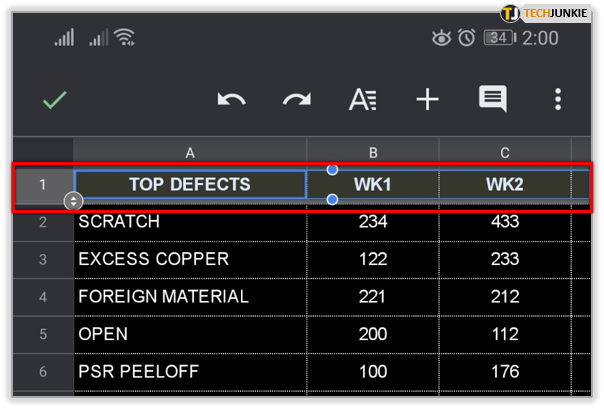Select column C header
The height and width of the screenshot is (409, 604).
[x=505, y=152]
